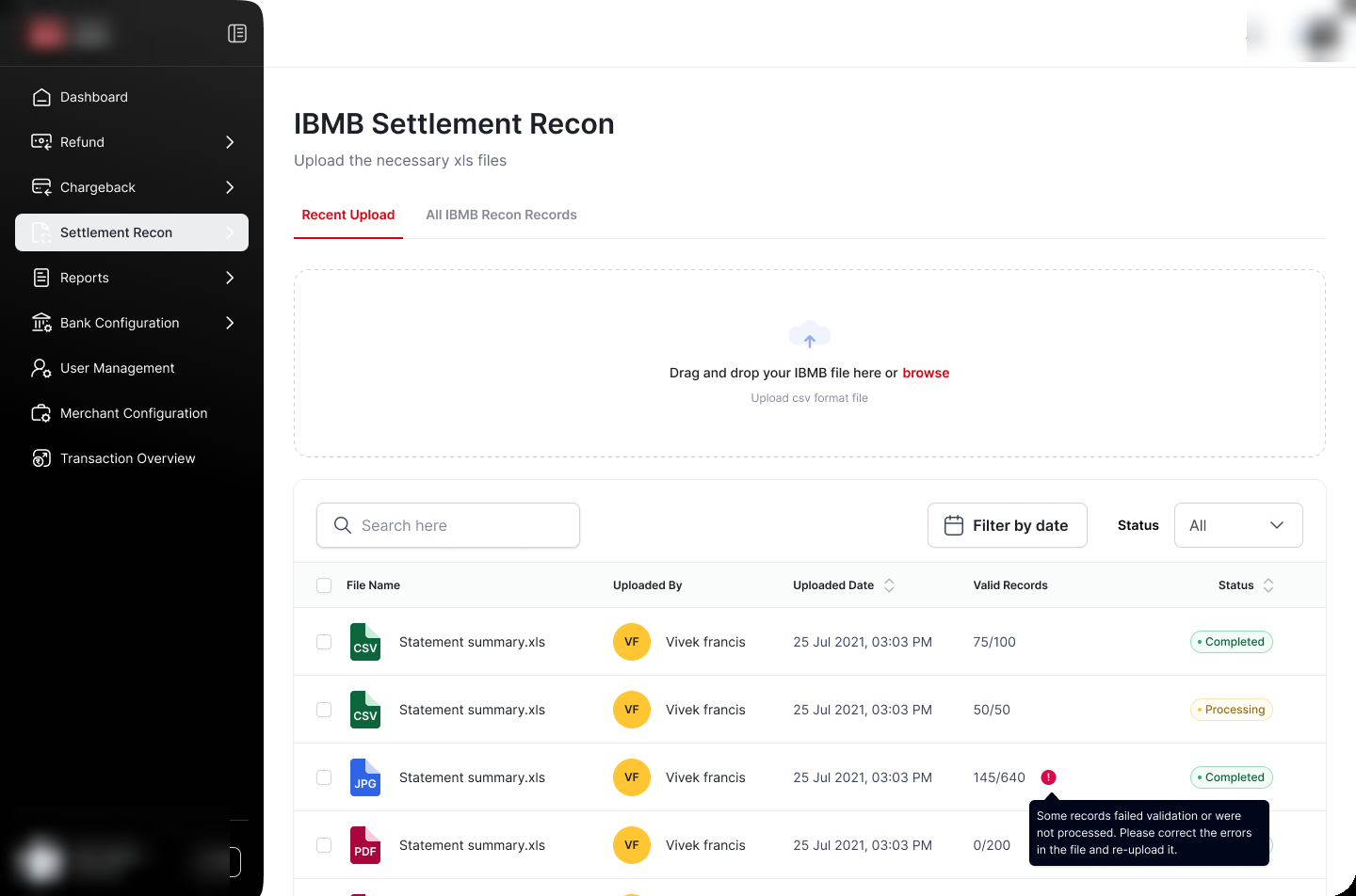Viewport: 1356px width, 896px height.
Task: Click the browse link to upload
Action: (926, 373)
